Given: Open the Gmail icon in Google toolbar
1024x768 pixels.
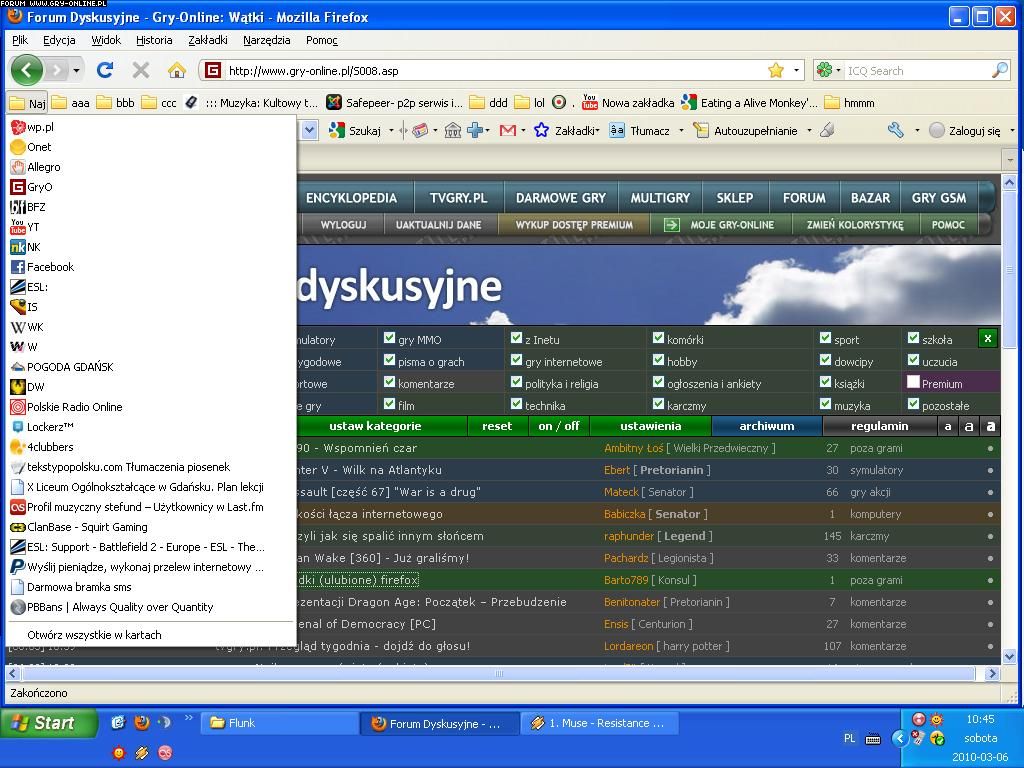Looking at the screenshot, I should (508, 130).
